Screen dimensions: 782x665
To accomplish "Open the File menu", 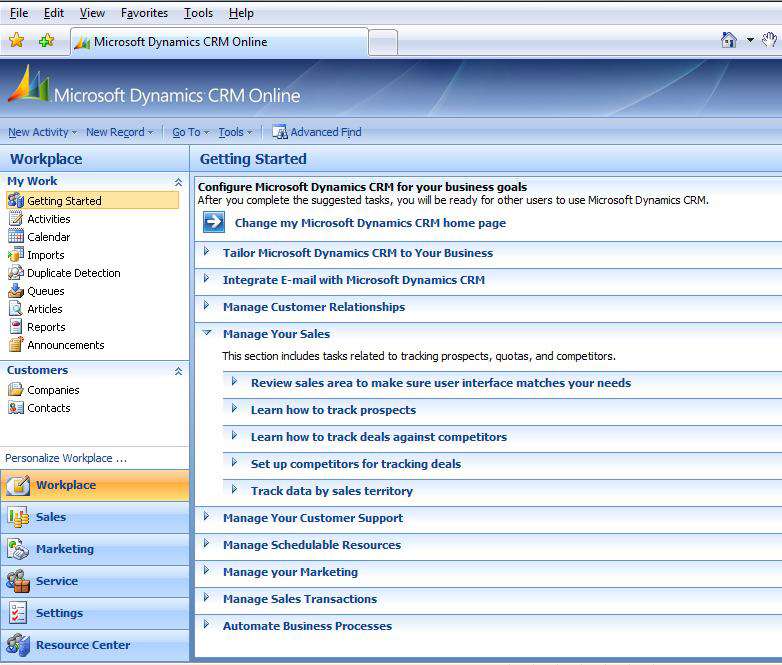I will pyautogui.click(x=19, y=13).
